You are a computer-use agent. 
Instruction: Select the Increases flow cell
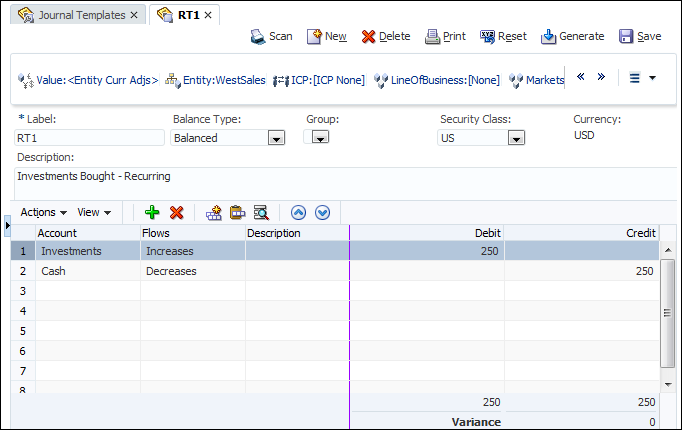(x=193, y=251)
